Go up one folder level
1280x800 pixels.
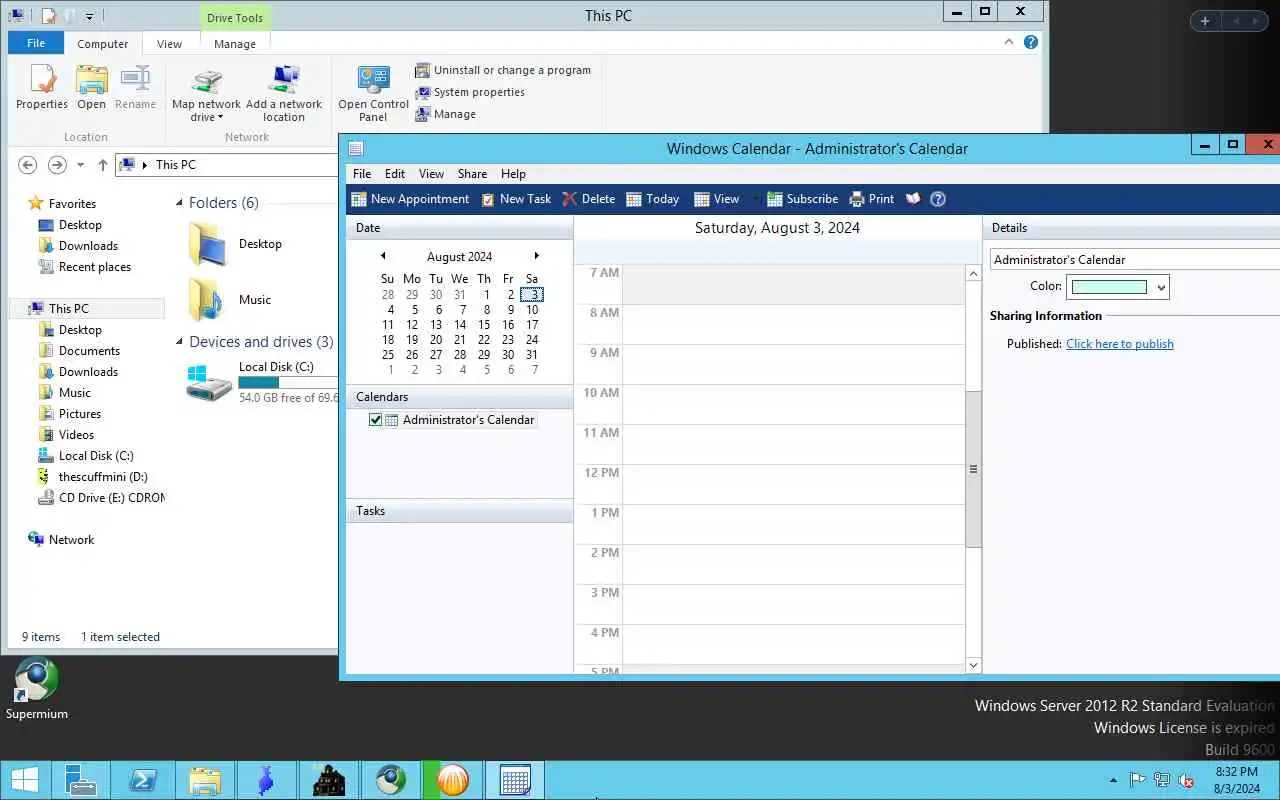(102, 165)
